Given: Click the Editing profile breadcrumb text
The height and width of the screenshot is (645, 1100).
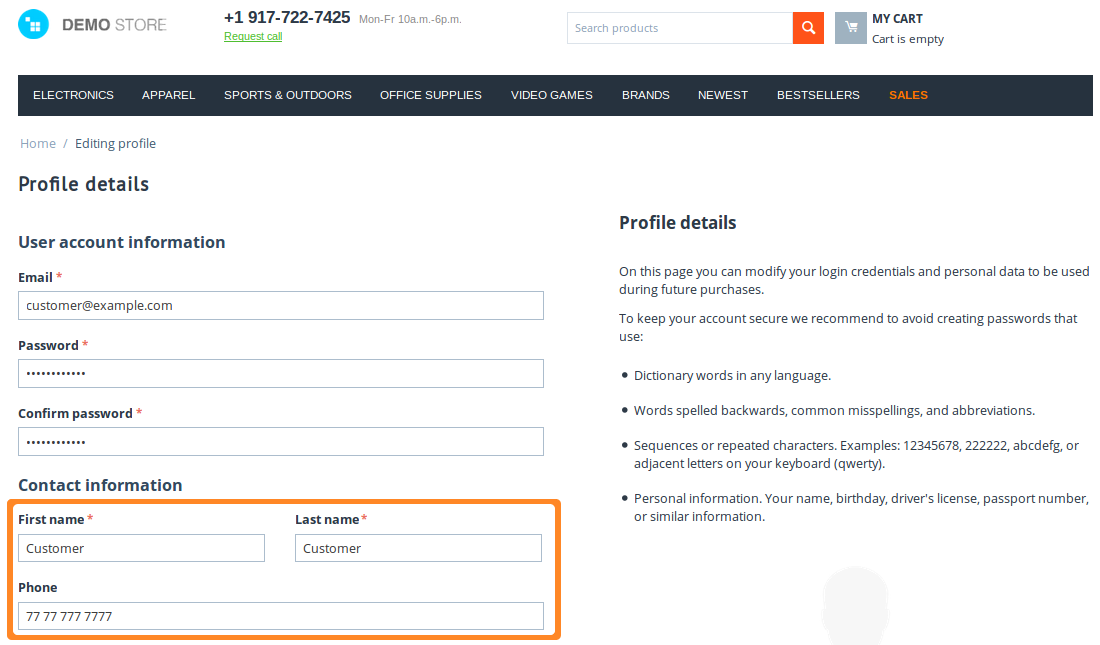Looking at the screenshot, I should (x=115, y=143).
